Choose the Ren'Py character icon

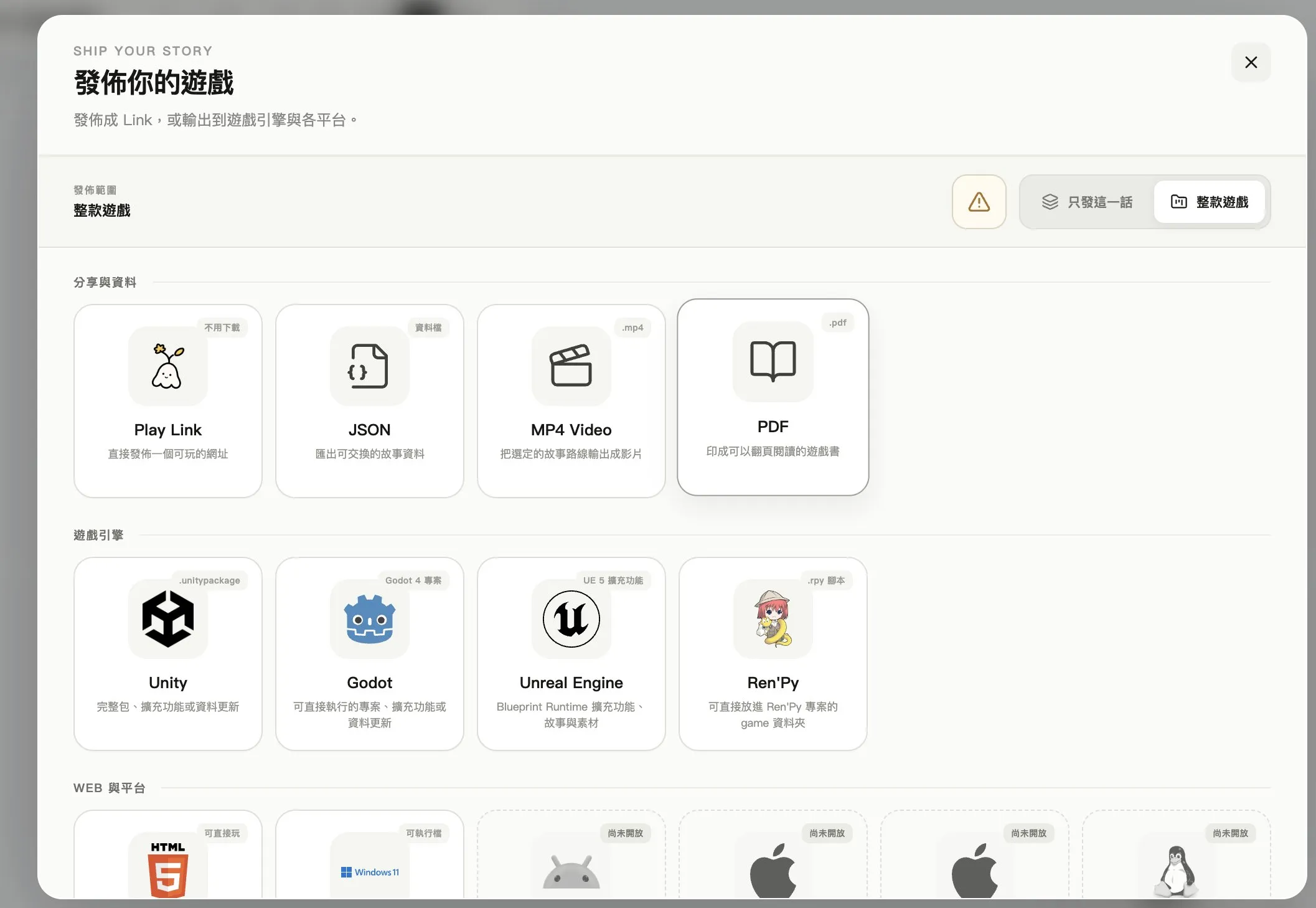pos(773,619)
